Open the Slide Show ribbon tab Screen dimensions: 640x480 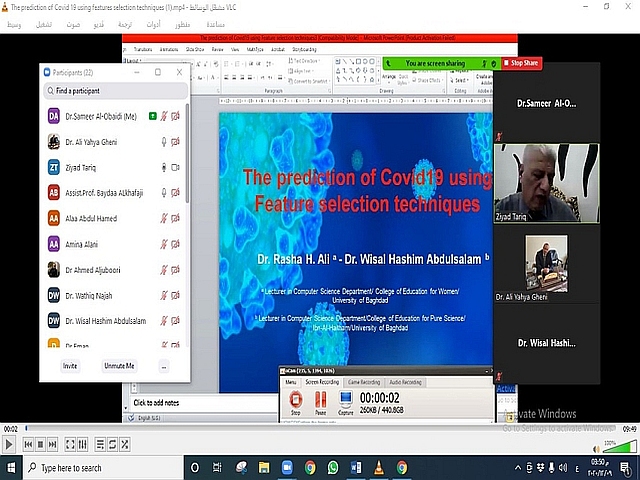(194, 48)
